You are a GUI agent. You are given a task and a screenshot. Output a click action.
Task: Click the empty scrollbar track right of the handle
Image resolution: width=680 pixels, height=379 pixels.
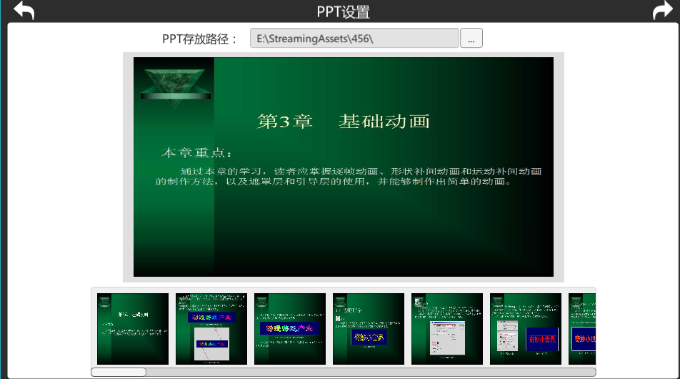[371, 372]
